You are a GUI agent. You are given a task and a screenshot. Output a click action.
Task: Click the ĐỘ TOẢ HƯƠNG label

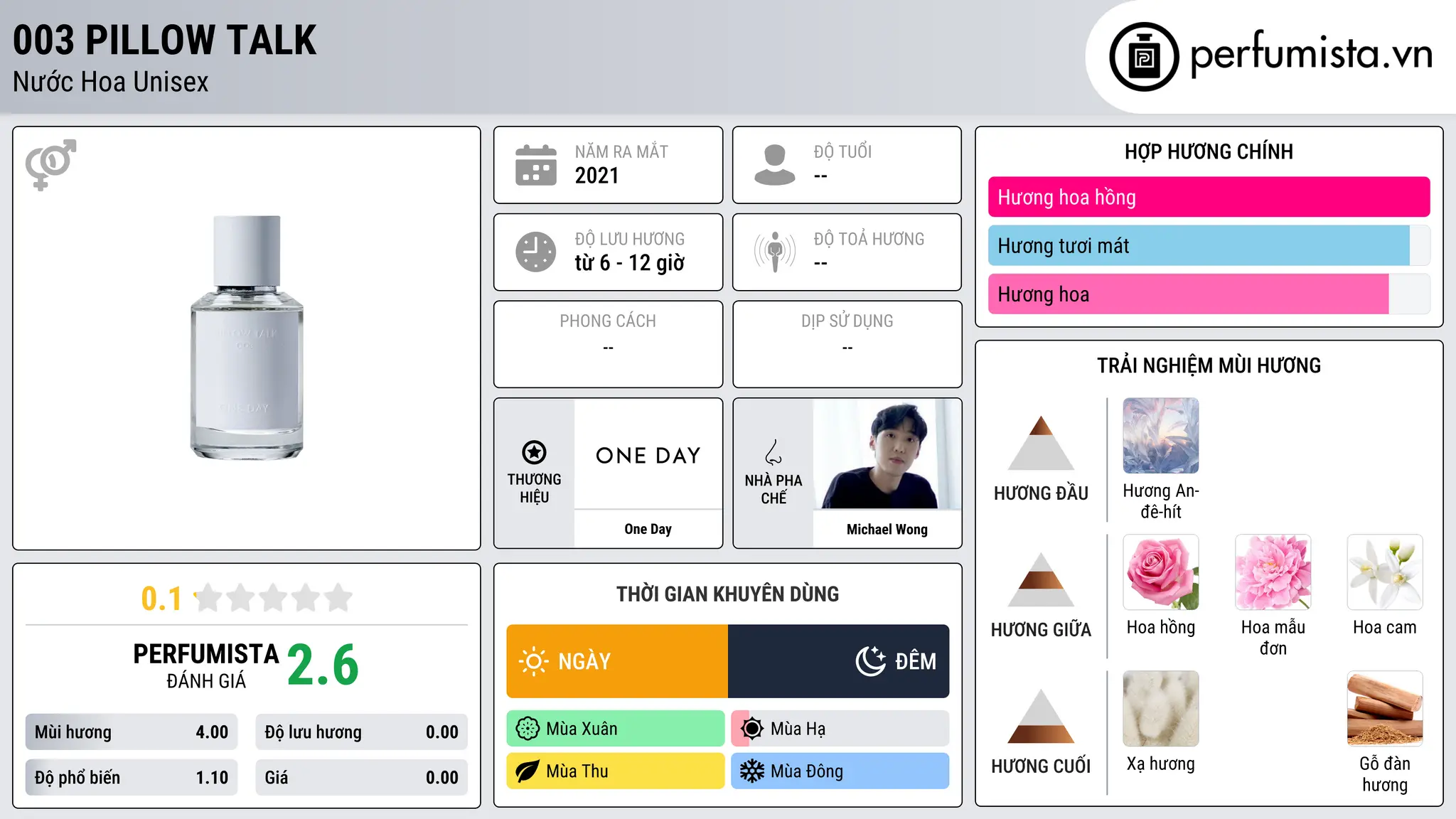[x=869, y=239]
